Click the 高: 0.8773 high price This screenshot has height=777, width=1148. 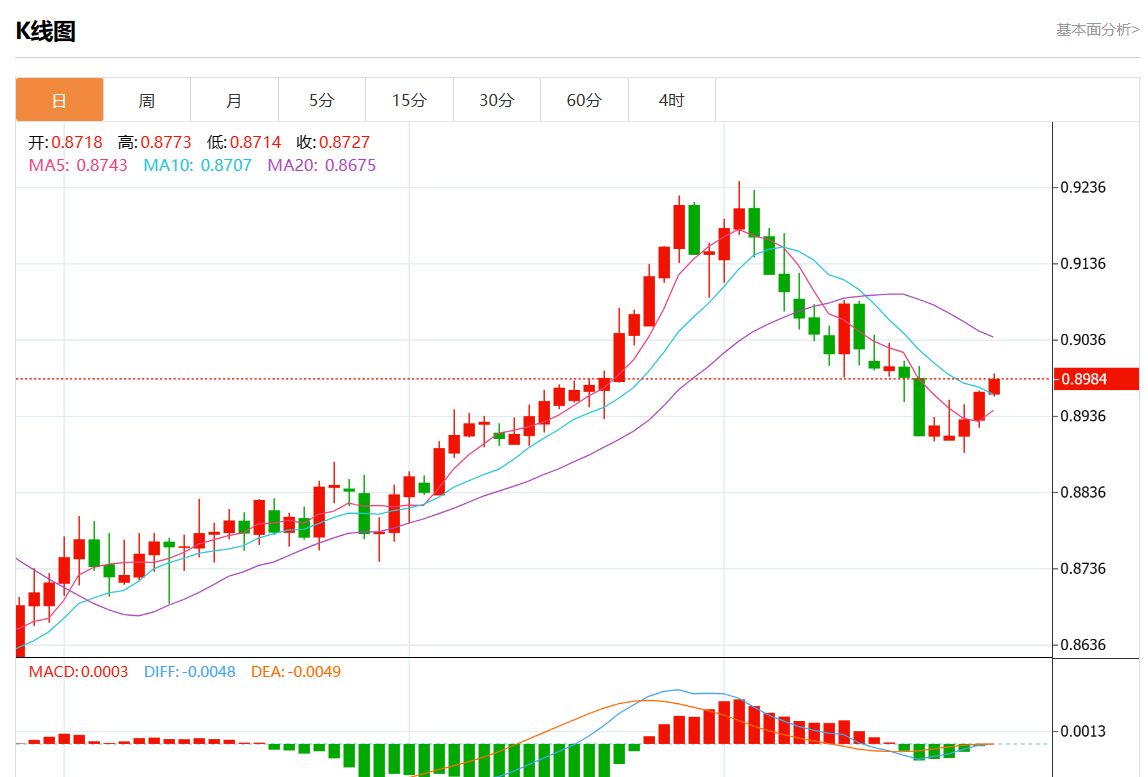[x=154, y=142]
